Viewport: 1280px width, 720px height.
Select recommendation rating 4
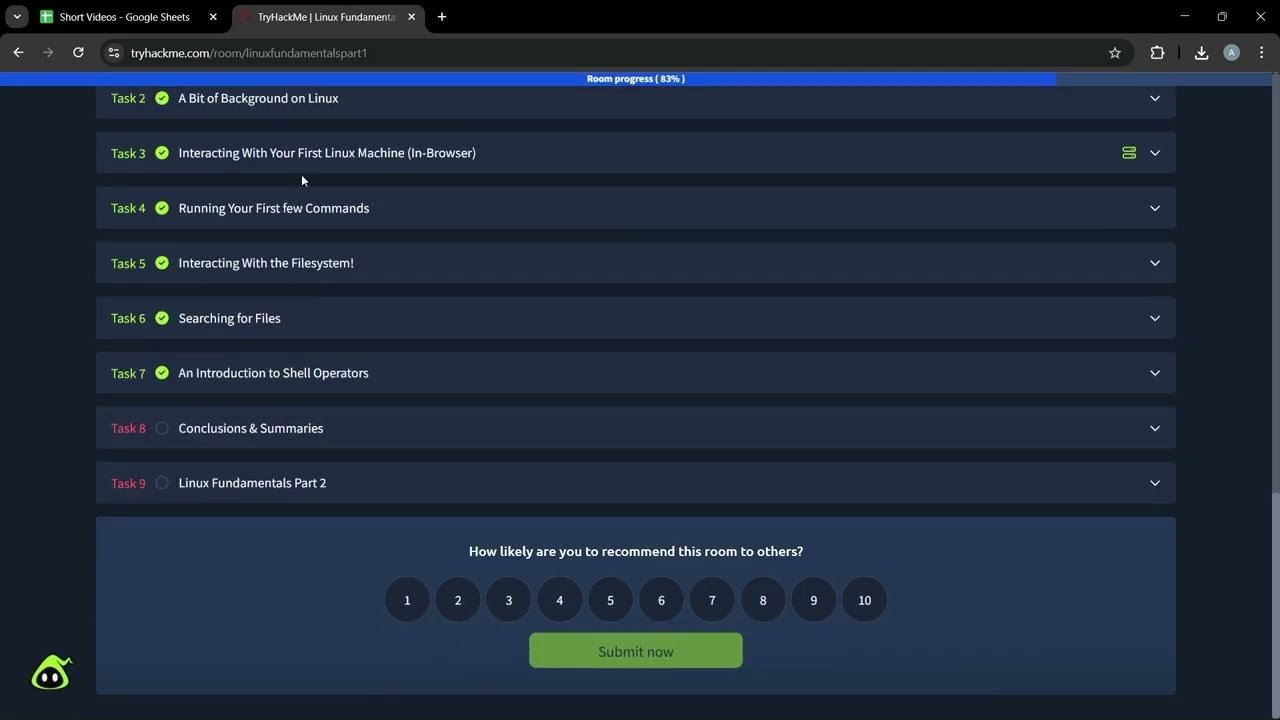click(560, 600)
